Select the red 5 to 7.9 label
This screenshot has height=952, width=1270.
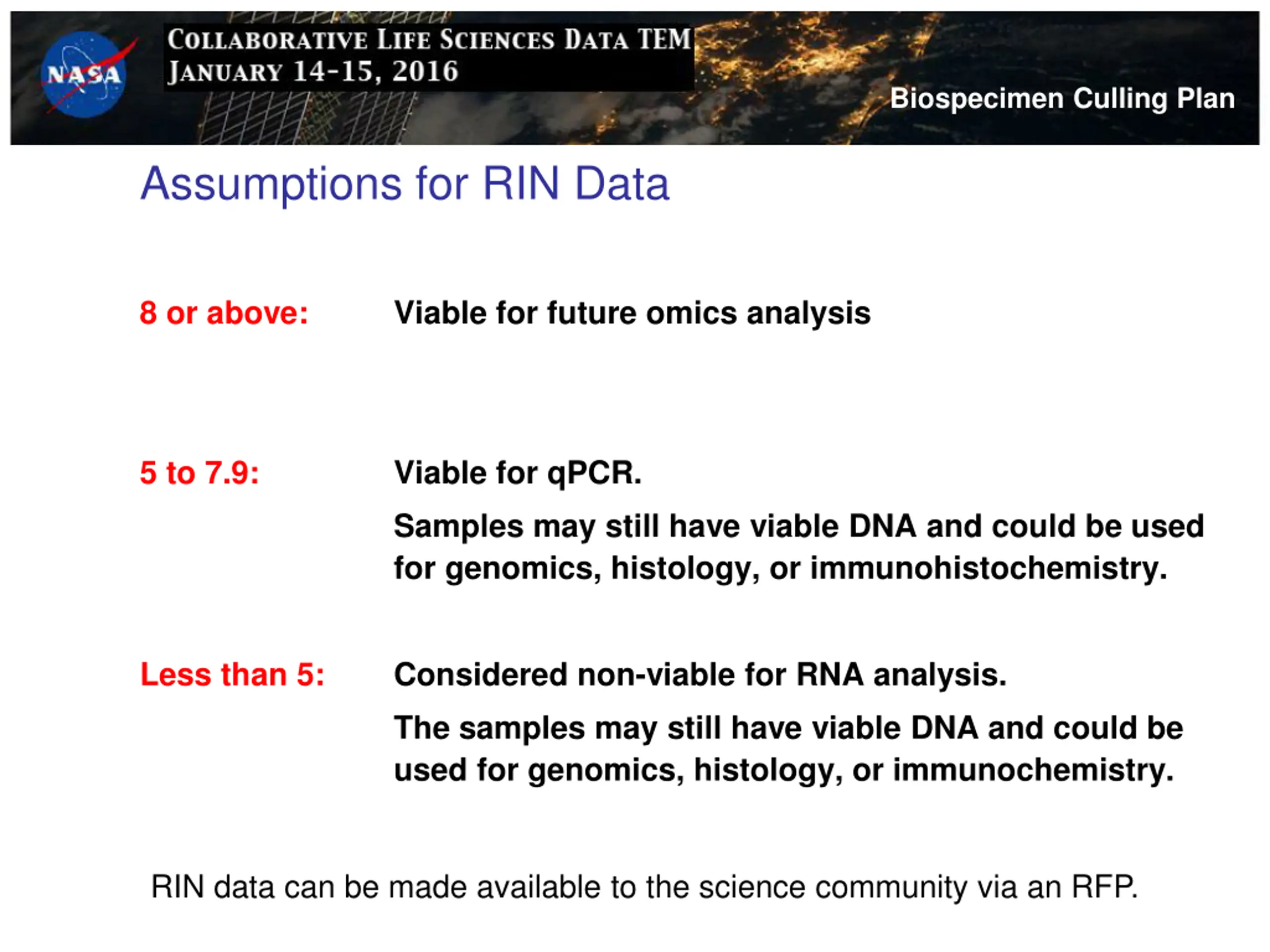199,473
